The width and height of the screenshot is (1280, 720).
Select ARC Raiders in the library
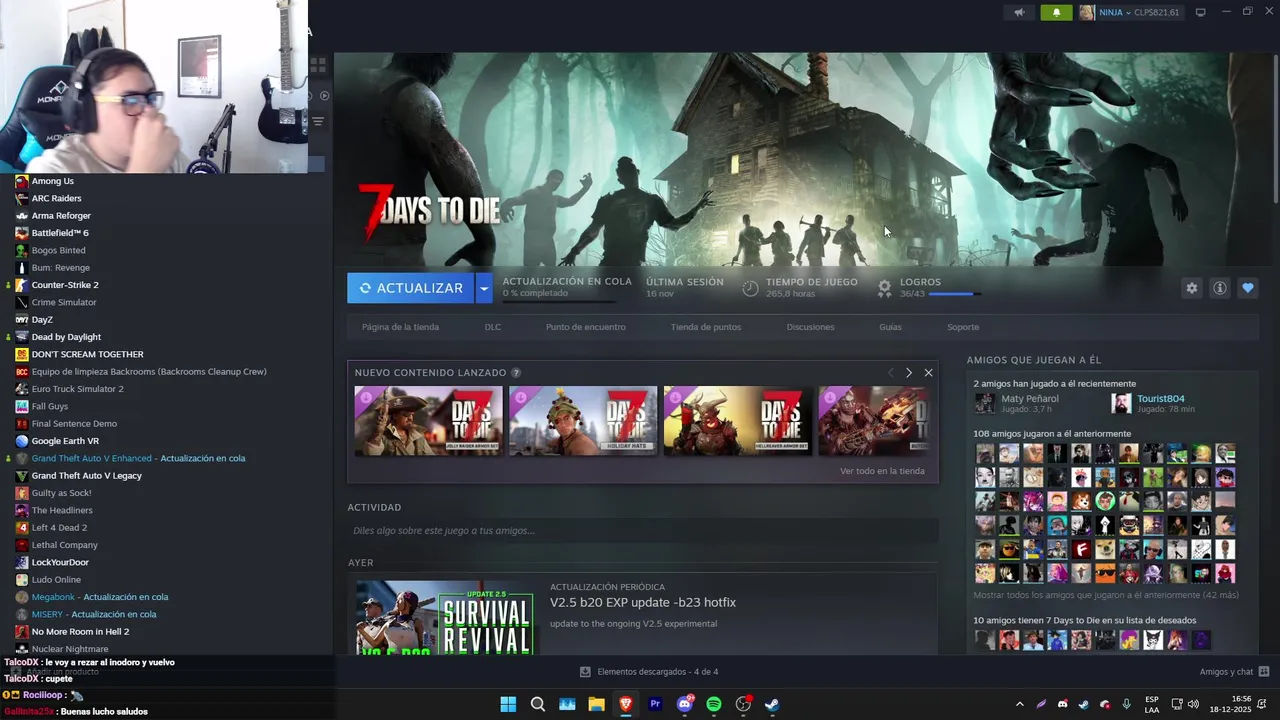[56, 198]
